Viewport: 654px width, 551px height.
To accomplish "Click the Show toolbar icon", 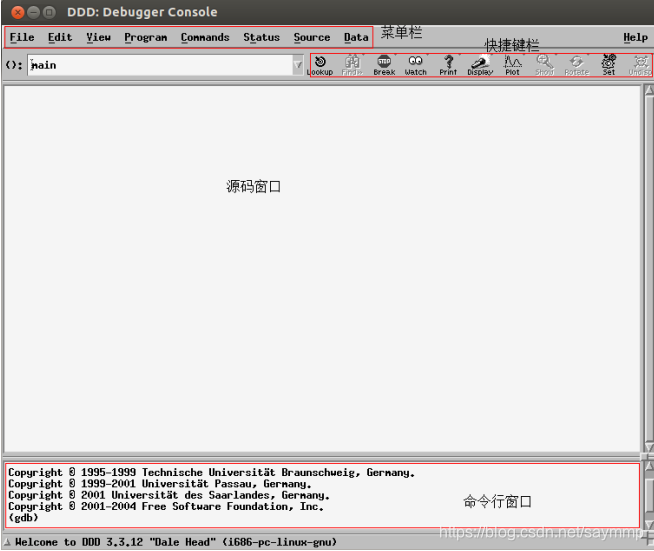I will [545, 65].
